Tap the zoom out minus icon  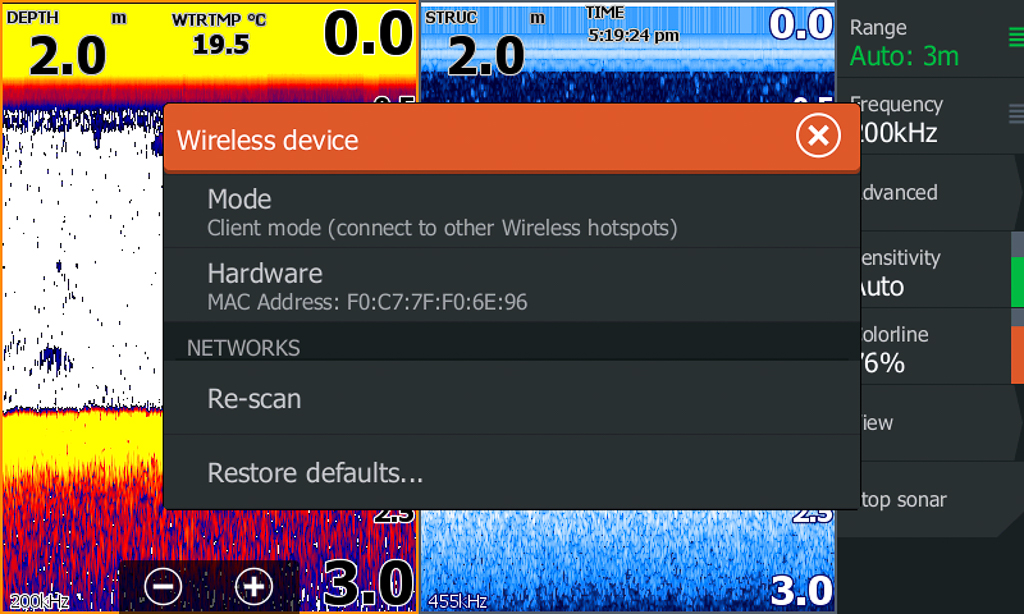(163, 587)
